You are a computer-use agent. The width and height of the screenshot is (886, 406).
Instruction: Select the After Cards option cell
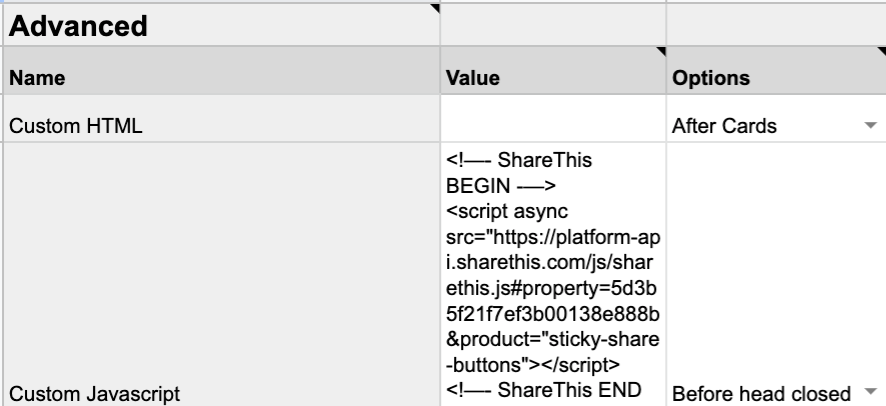[x=760, y=126]
